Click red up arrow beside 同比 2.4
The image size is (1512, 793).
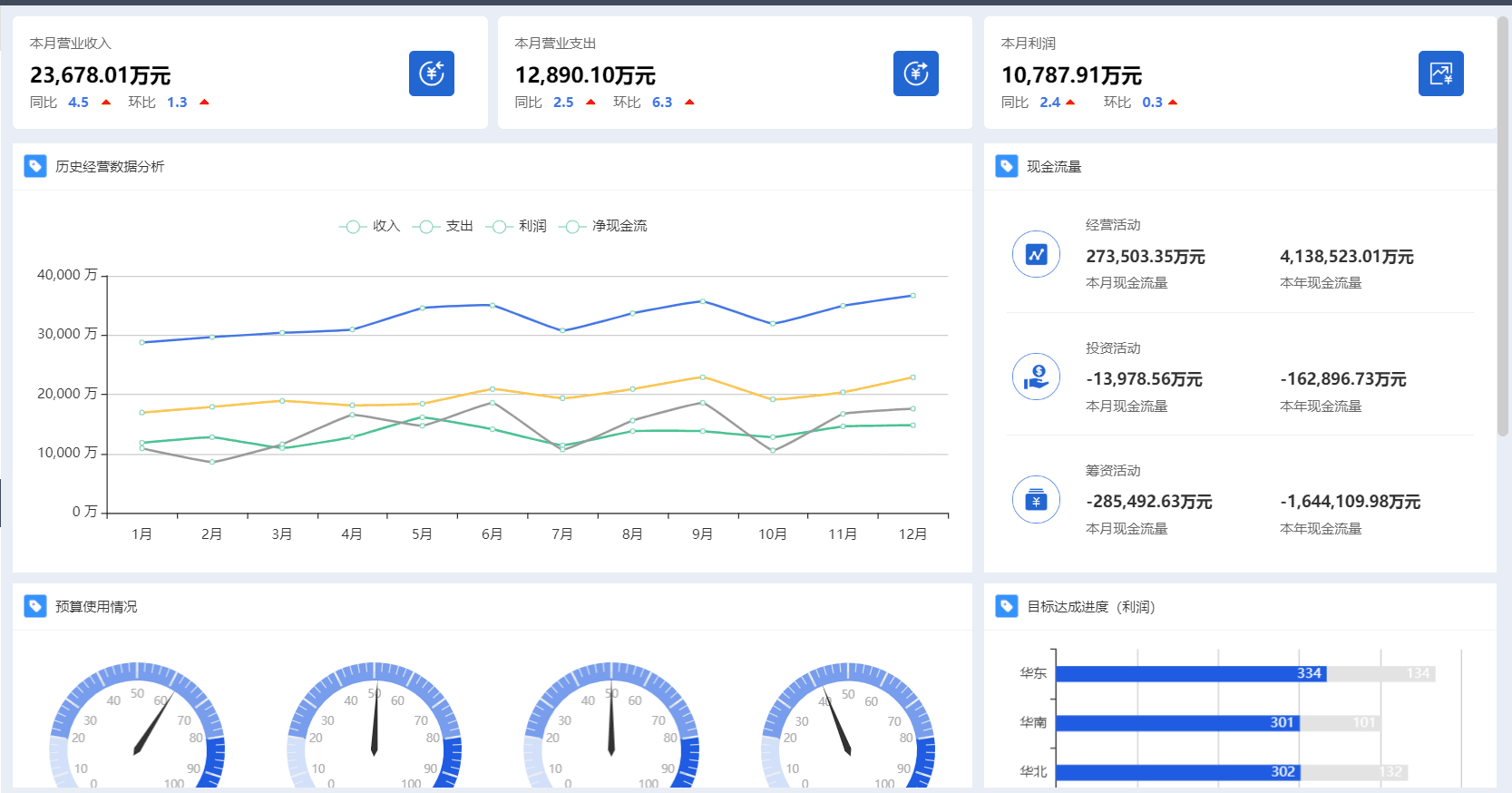coord(1070,103)
